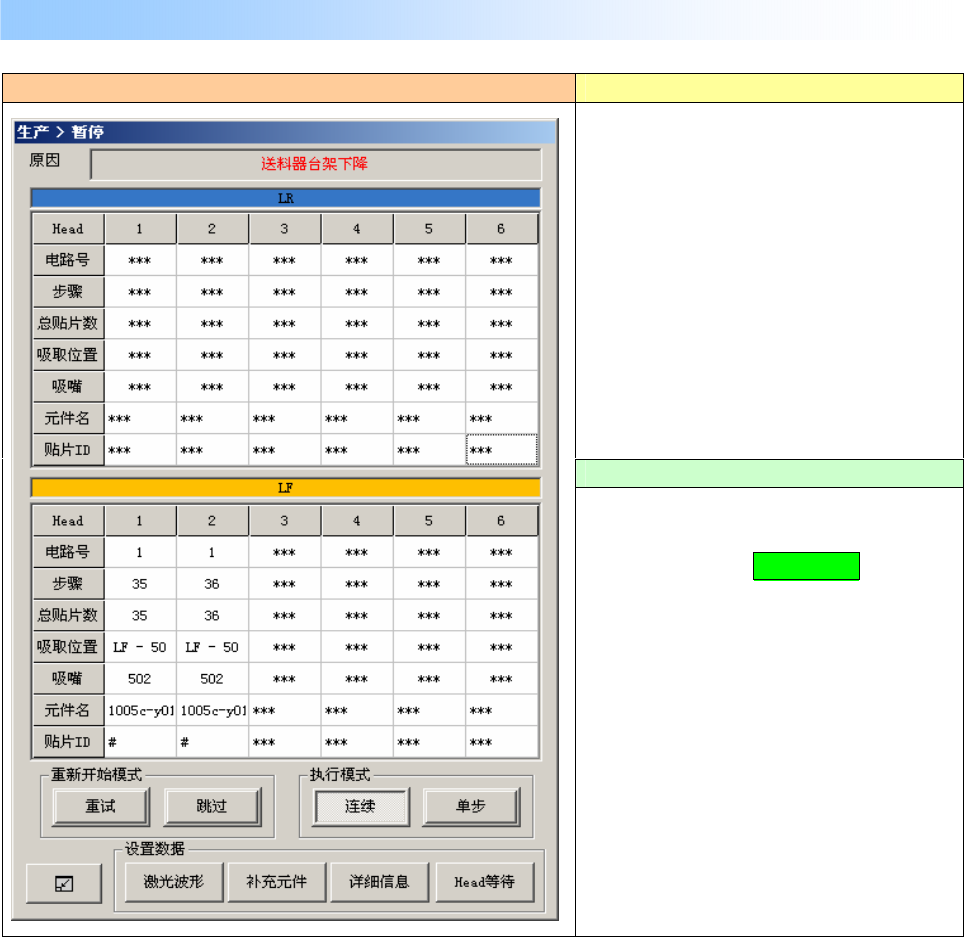Viewport: 964px width, 937px height.
Task: Click the Head等待 button
Action: (x=484, y=883)
